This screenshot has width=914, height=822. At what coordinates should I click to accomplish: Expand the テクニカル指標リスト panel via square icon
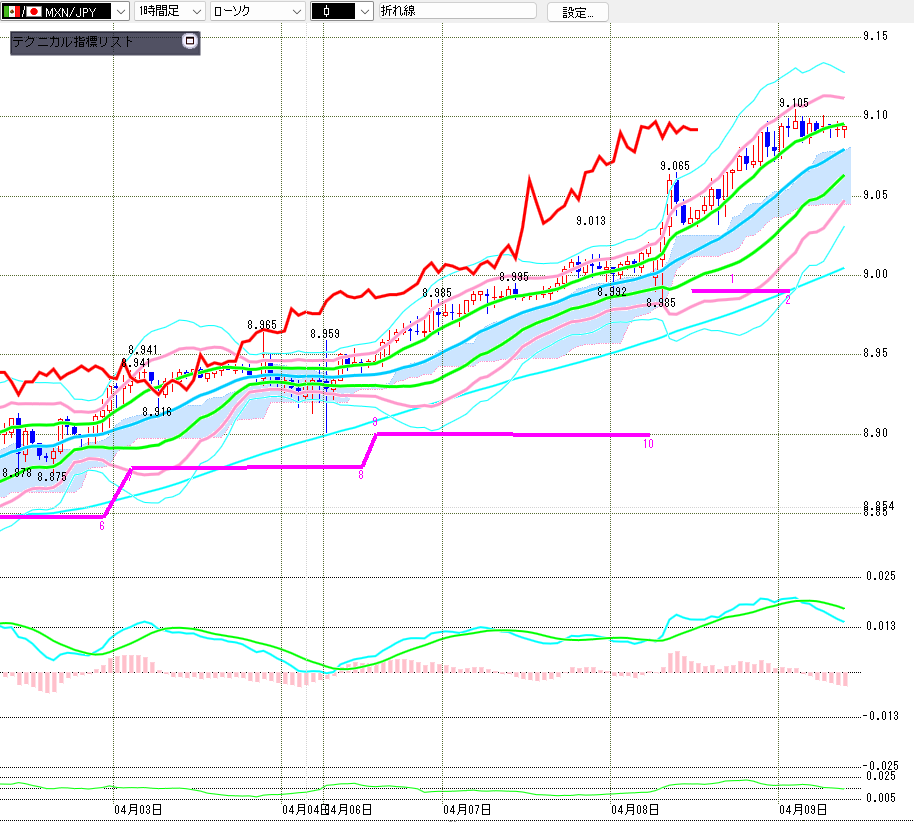[x=190, y=42]
